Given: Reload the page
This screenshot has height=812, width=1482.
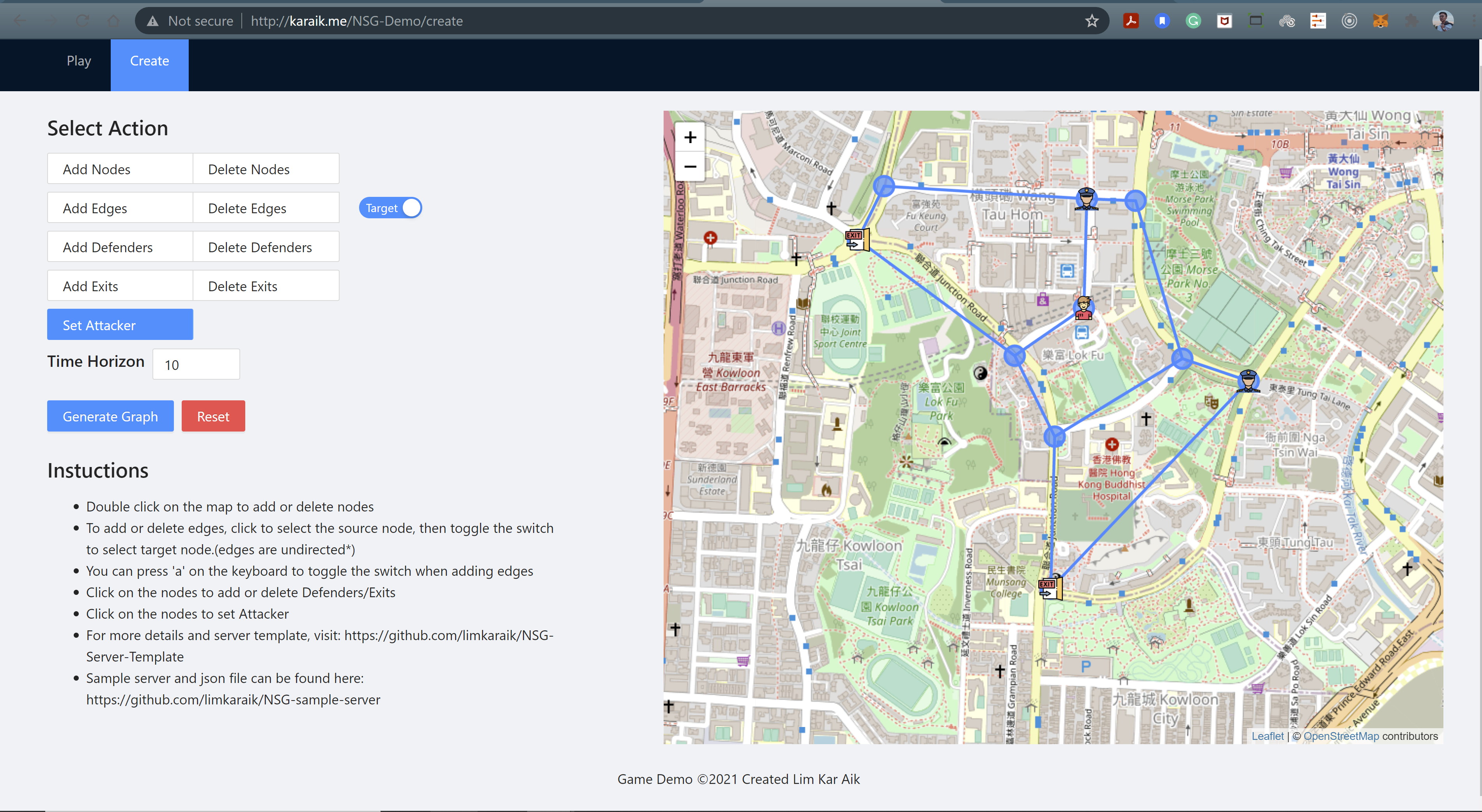Looking at the screenshot, I should (x=82, y=21).
